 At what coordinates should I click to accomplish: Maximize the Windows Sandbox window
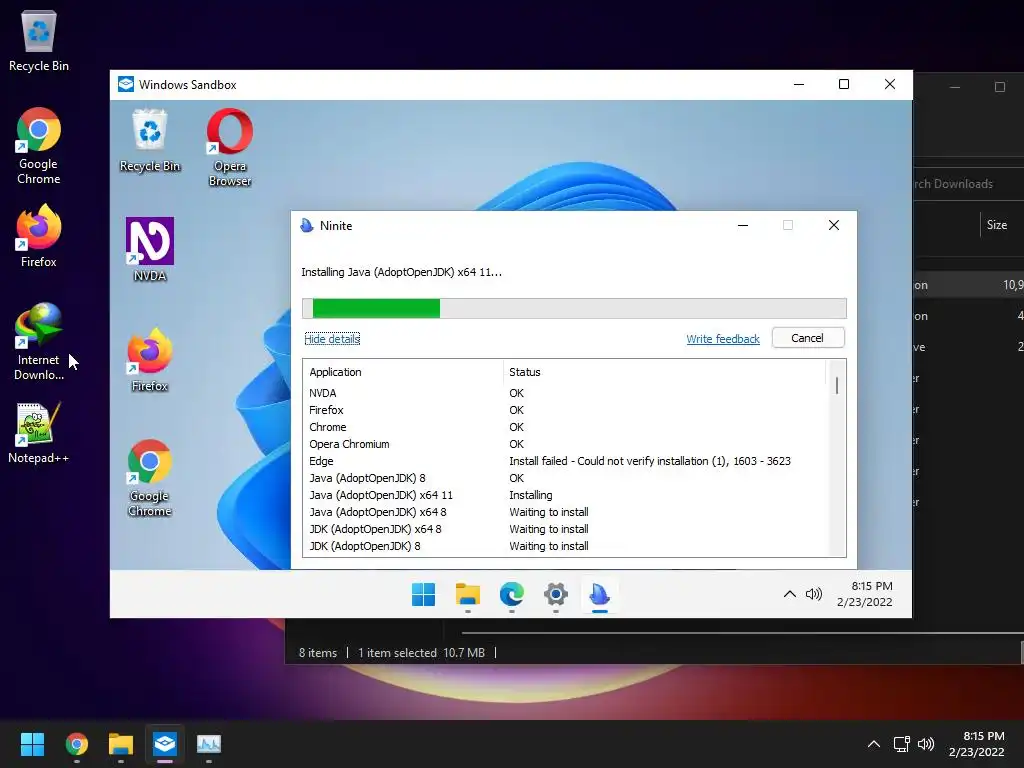click(x=844, y=84)
